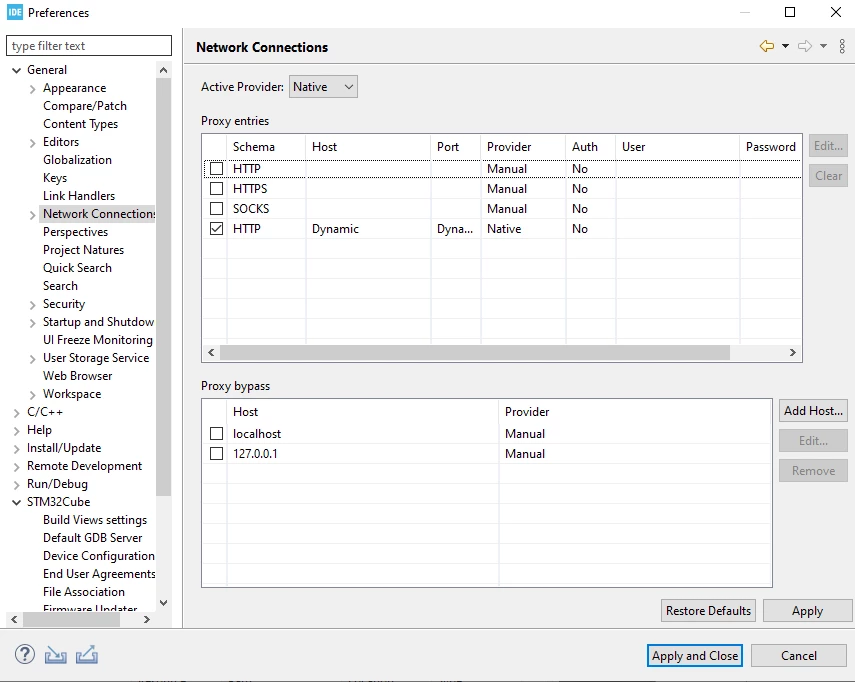
Task: Click the Restore Defaults button
Action: tap(708, 611)
